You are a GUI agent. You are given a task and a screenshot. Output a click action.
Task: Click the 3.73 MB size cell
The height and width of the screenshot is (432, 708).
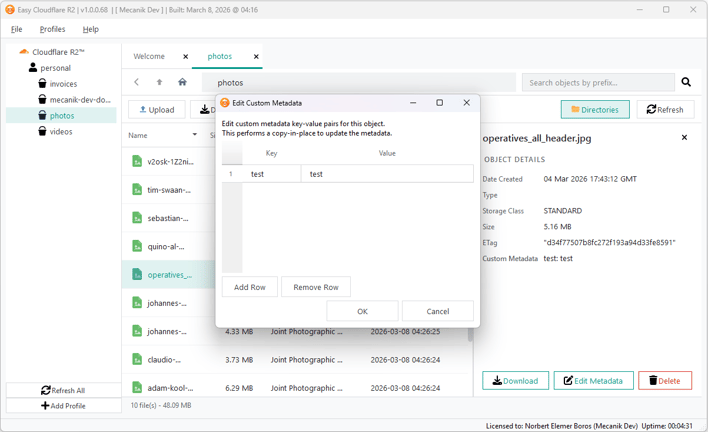(239, 360)
